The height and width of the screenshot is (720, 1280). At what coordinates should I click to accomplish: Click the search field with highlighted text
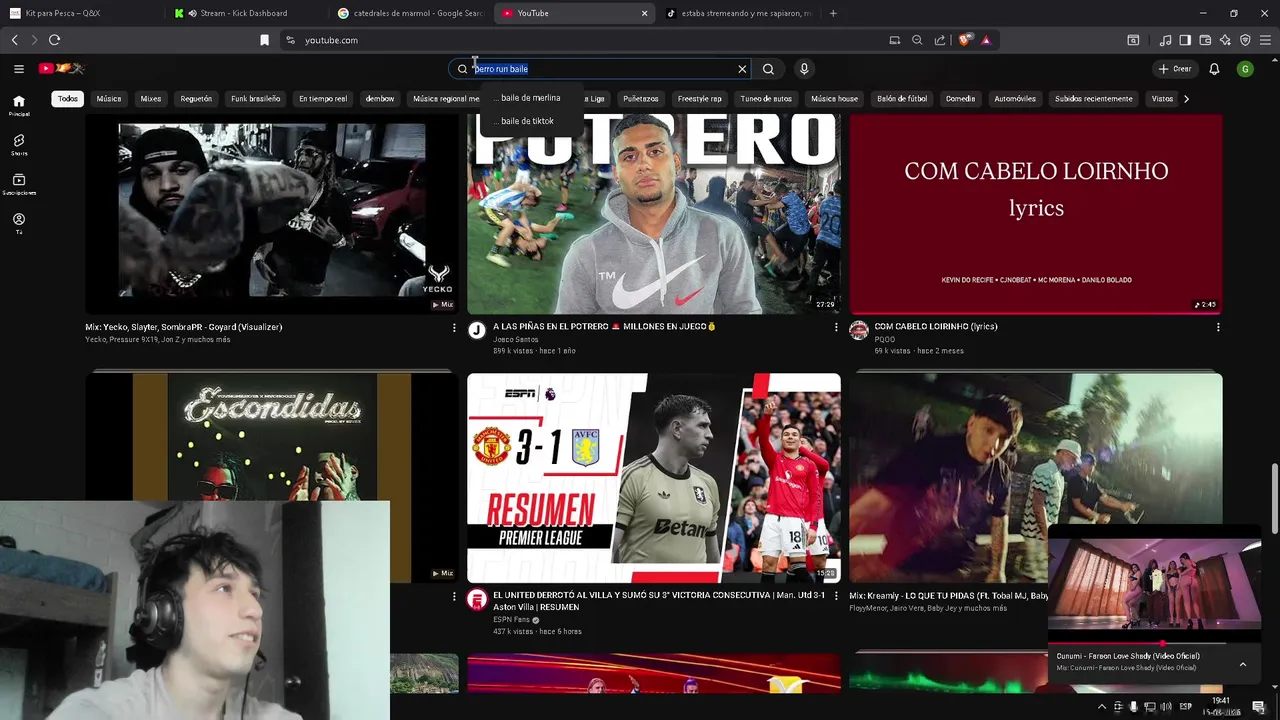[x=600, y=69]
